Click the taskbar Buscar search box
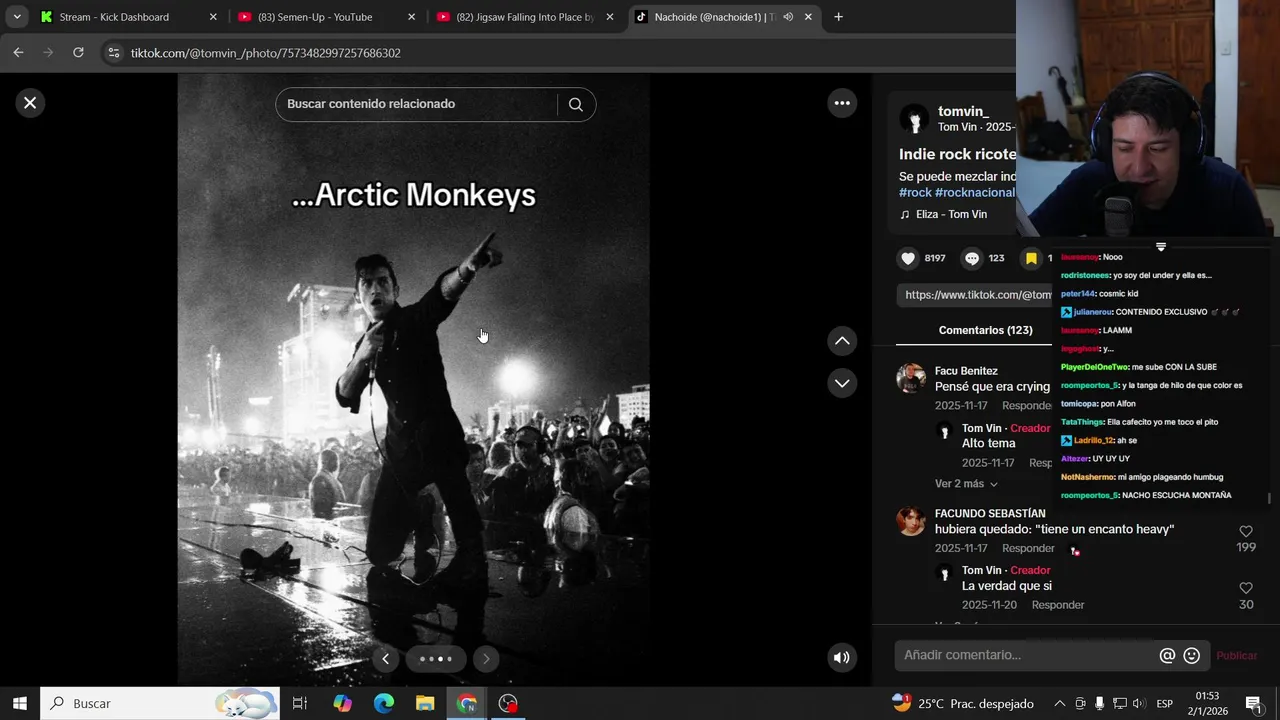The height and width of the screenshot is (720, 1280). point(160,703)
